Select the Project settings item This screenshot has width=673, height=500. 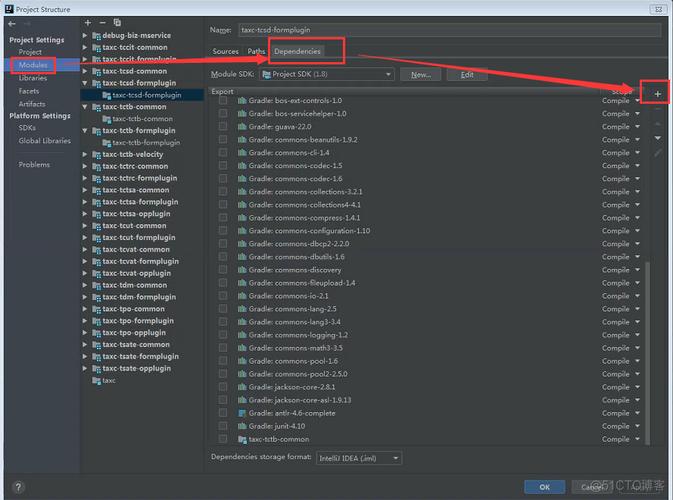pos(30,52)
